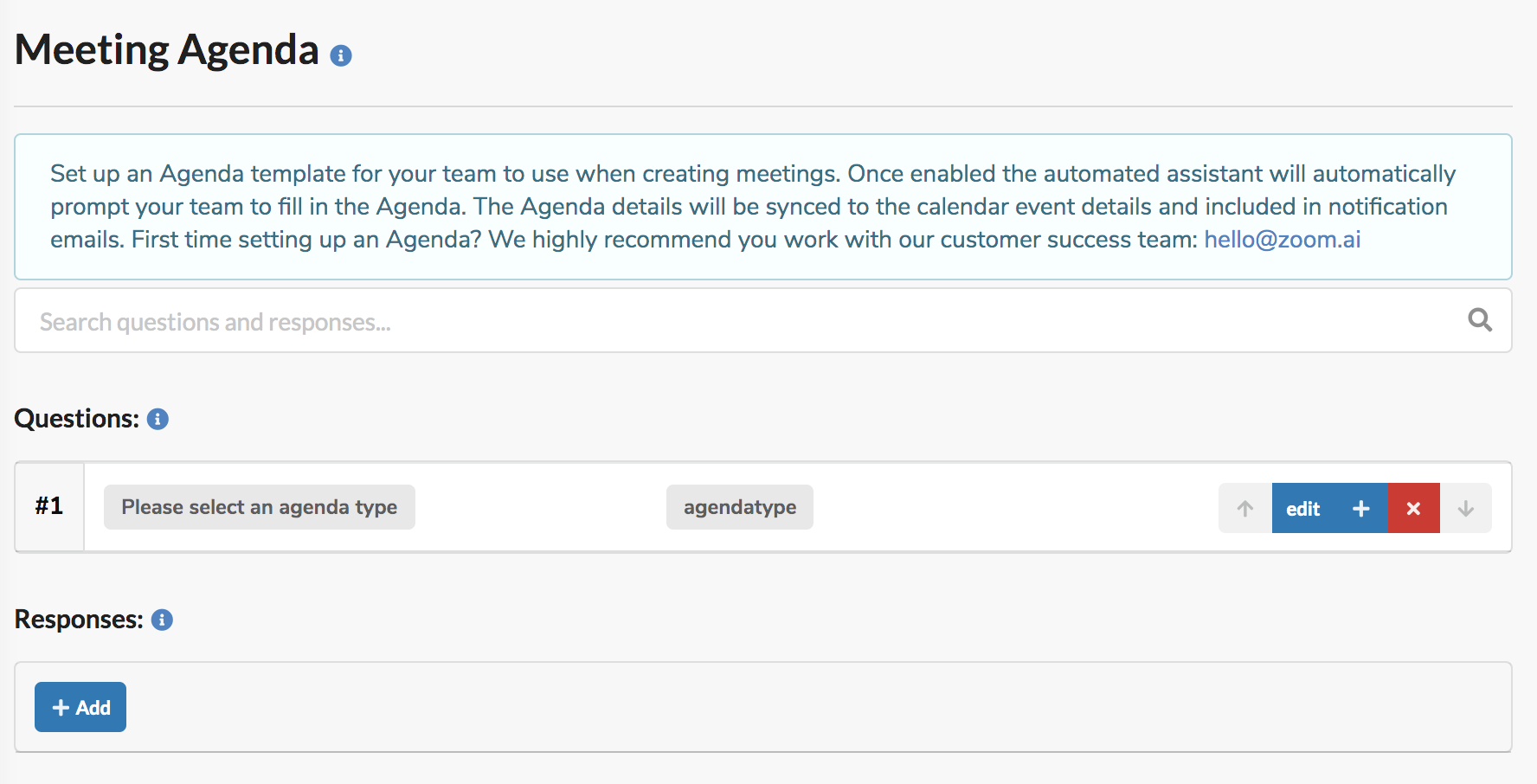Image resolution: width=1537 pixels, height=784 pixels.
Task: Click the agendatype tag
Action: click(740, 507)
